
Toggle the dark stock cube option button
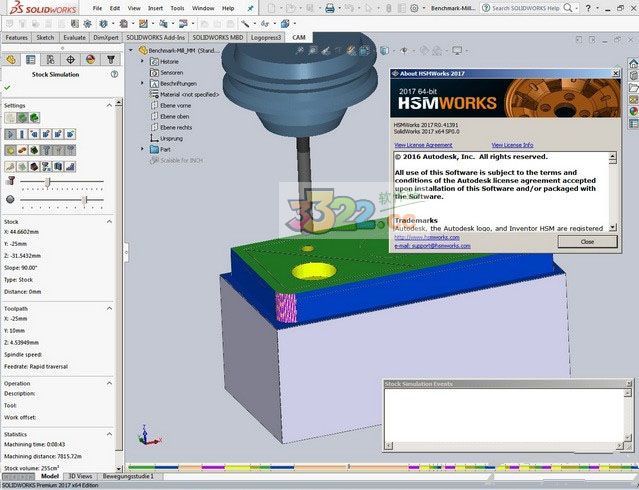pyautogui.click(x=34, y=166)
